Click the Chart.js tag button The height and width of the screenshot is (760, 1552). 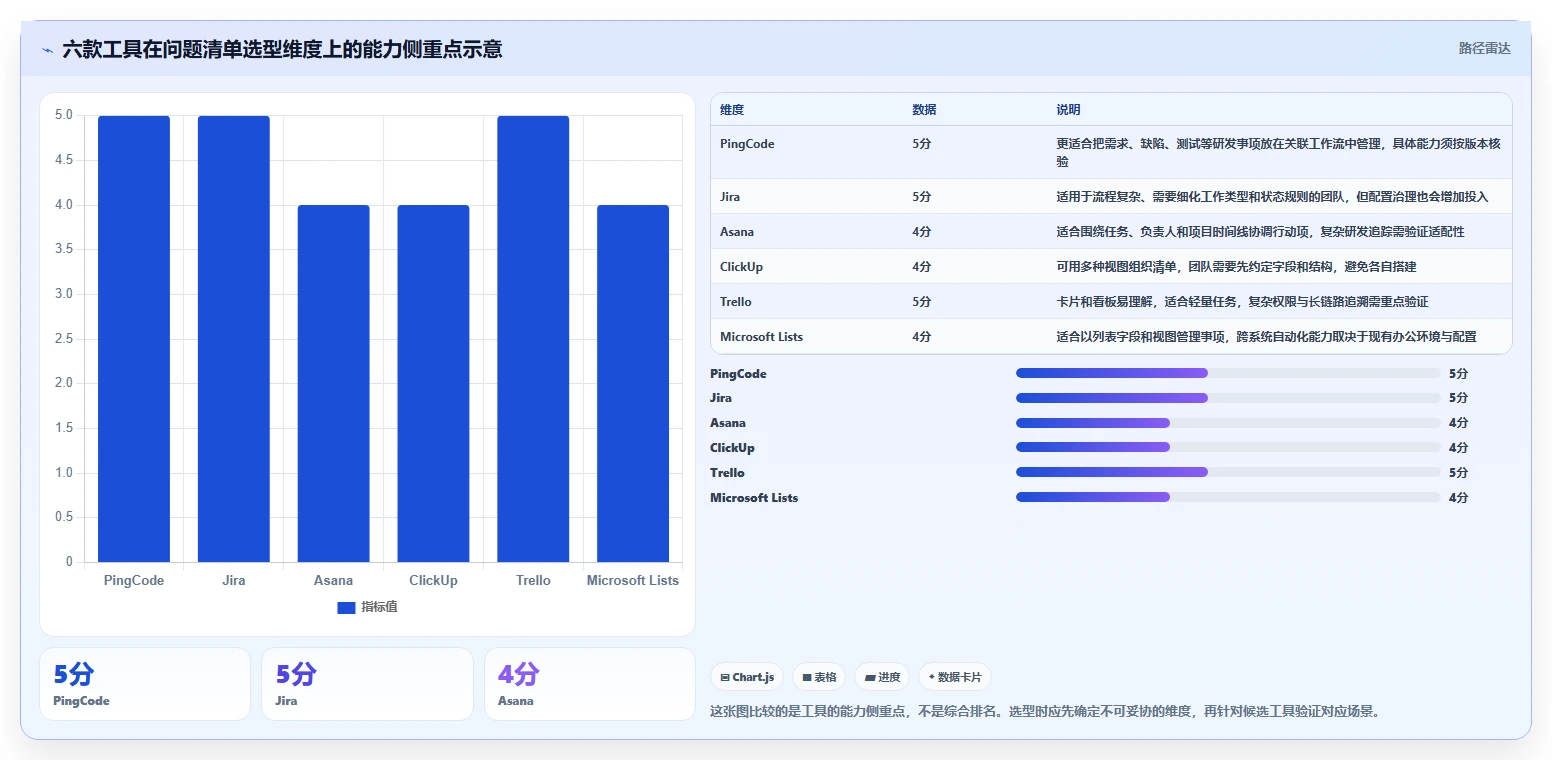coord(747,677)
